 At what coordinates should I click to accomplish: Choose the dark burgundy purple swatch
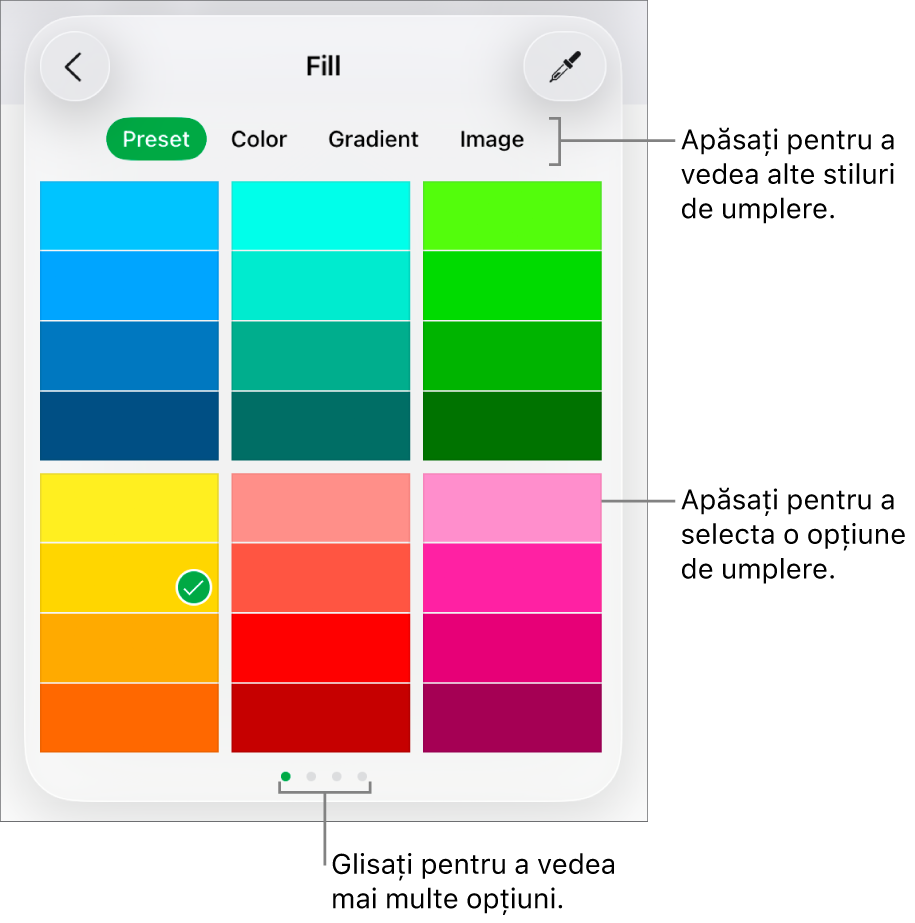(512, 718)
